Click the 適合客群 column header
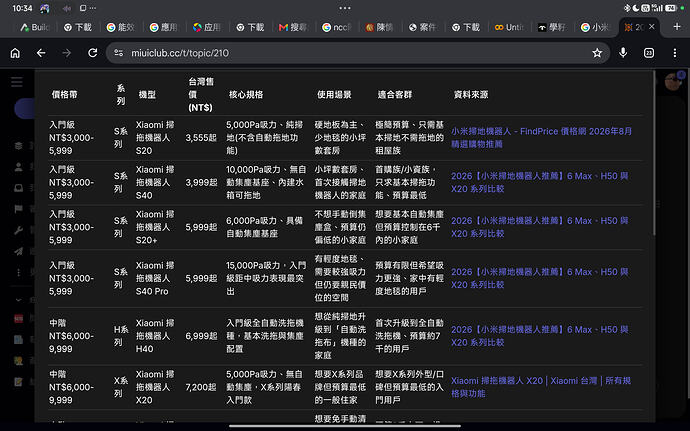The width and height of the screenshot is (690, 431). click(395, 94)
